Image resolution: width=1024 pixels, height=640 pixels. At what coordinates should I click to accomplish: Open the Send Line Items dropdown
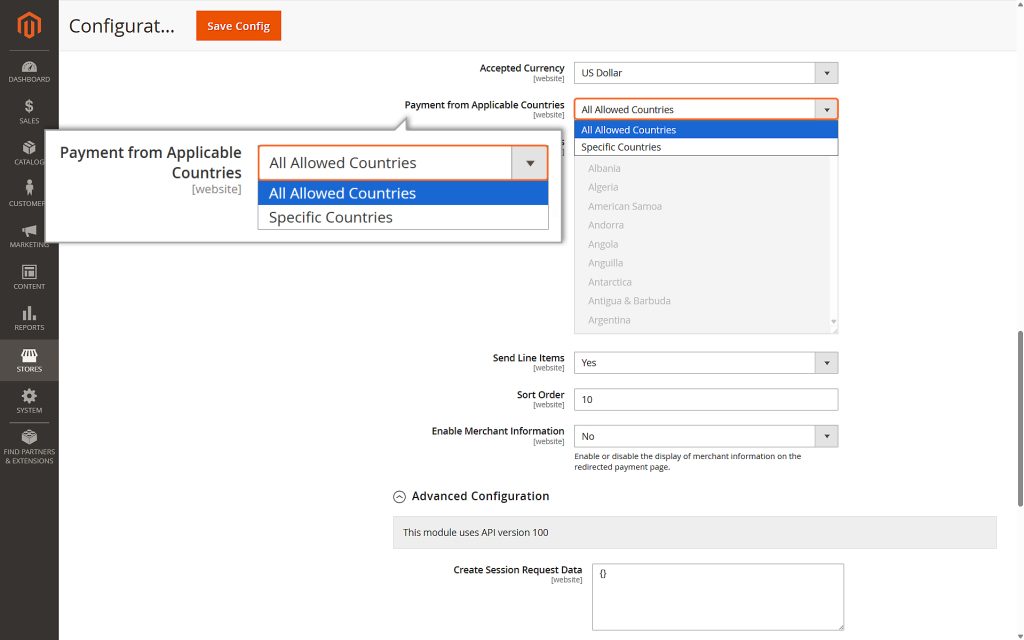826,362
